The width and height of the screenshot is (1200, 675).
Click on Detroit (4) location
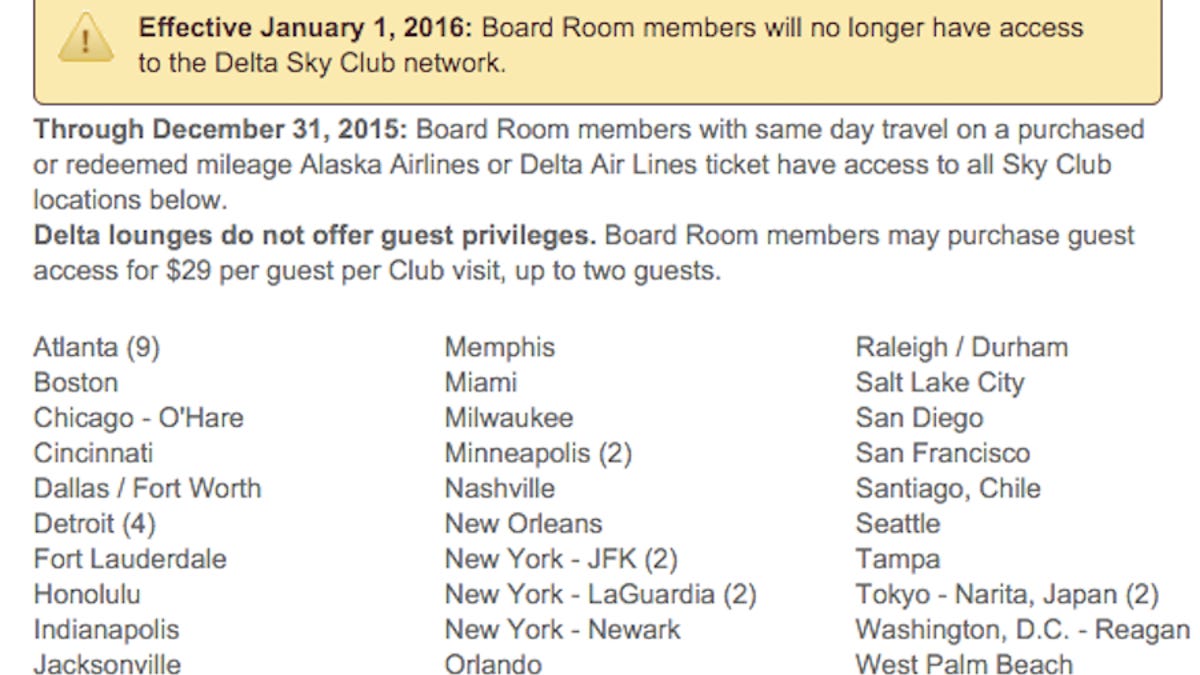coord(94,524)
